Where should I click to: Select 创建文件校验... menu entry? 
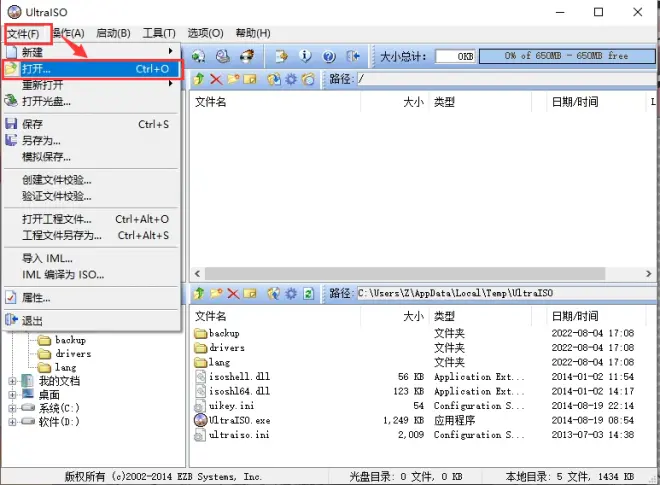click(x=92, y=180)
